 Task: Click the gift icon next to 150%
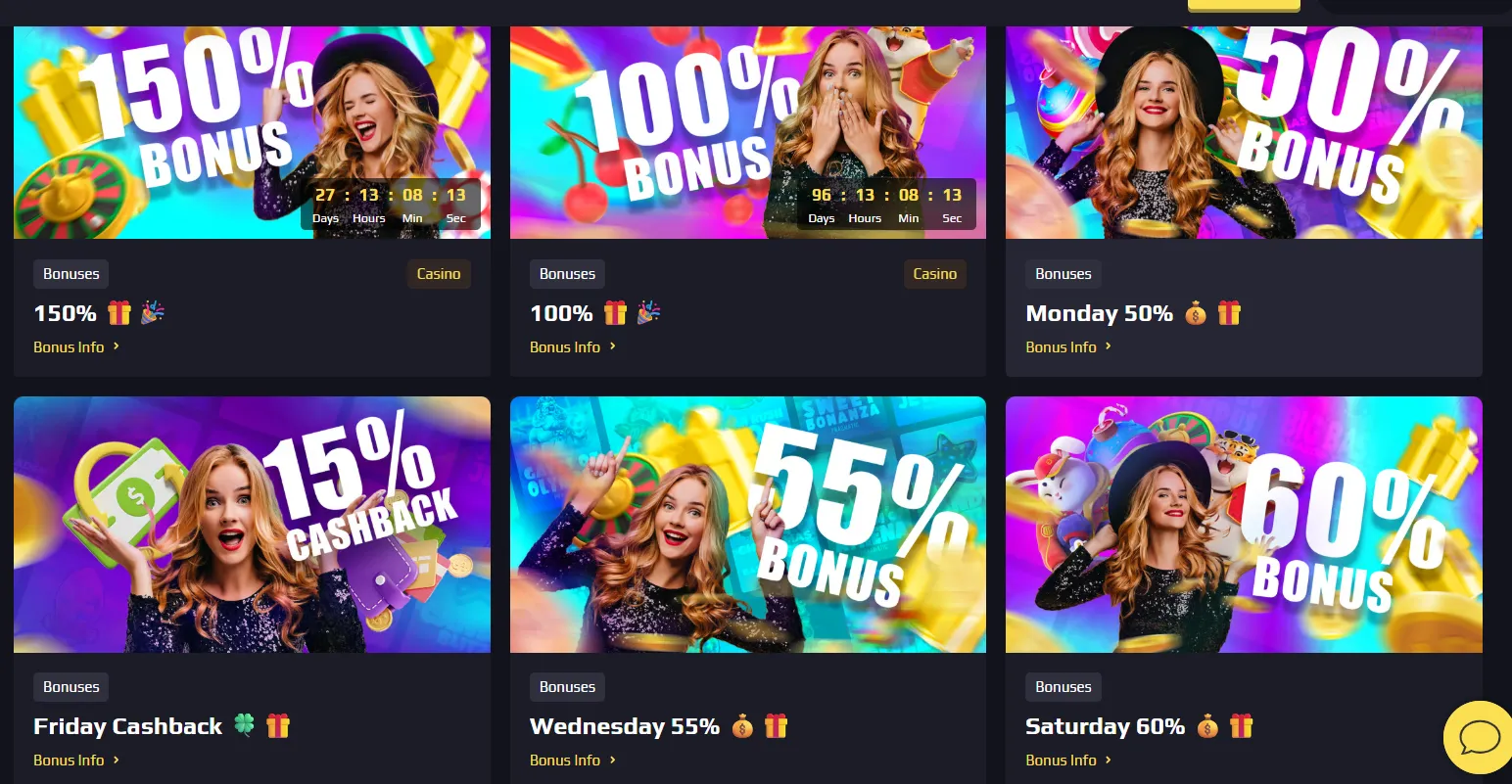tap(119, 313)
